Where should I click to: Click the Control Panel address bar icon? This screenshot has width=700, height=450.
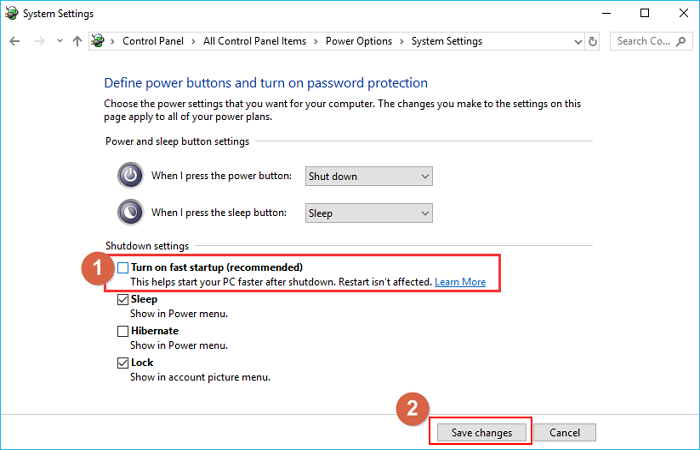pyautogui.click(x=99, y=41)
